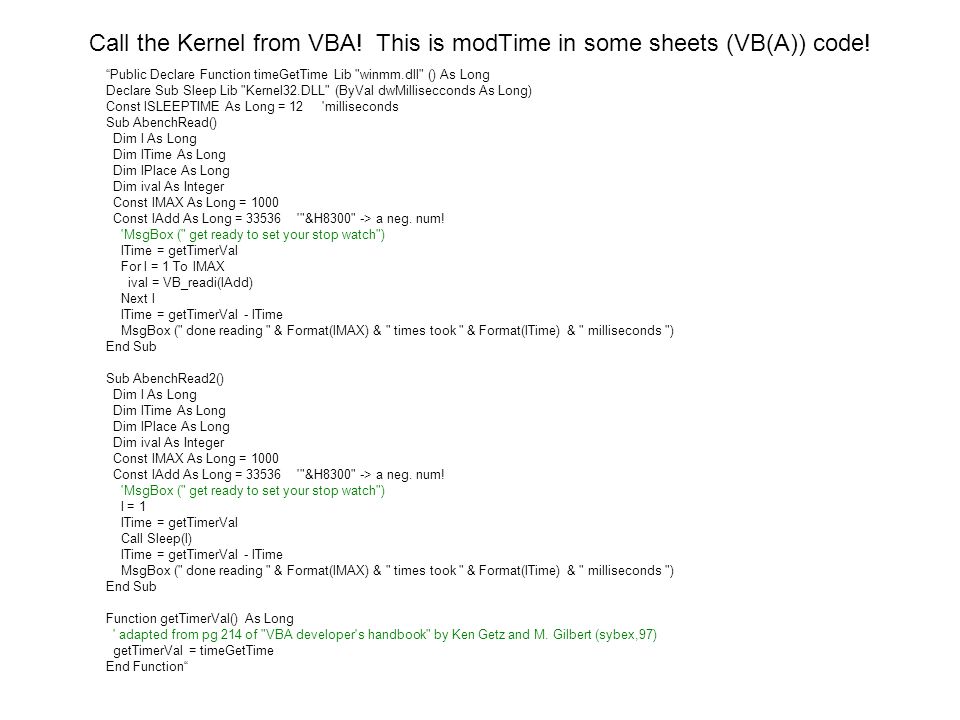
Task: Click the 'Sub AbenchRead()' line
Action: (162, 122)
